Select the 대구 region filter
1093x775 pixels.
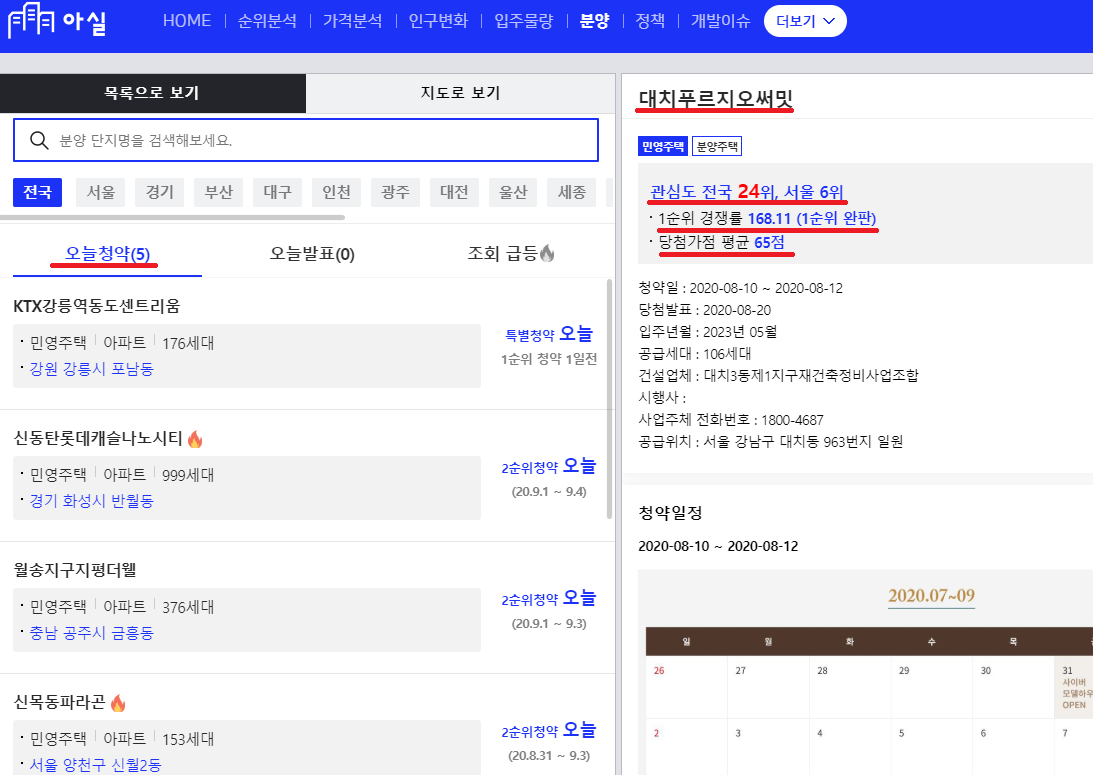(x=277, y=192)
